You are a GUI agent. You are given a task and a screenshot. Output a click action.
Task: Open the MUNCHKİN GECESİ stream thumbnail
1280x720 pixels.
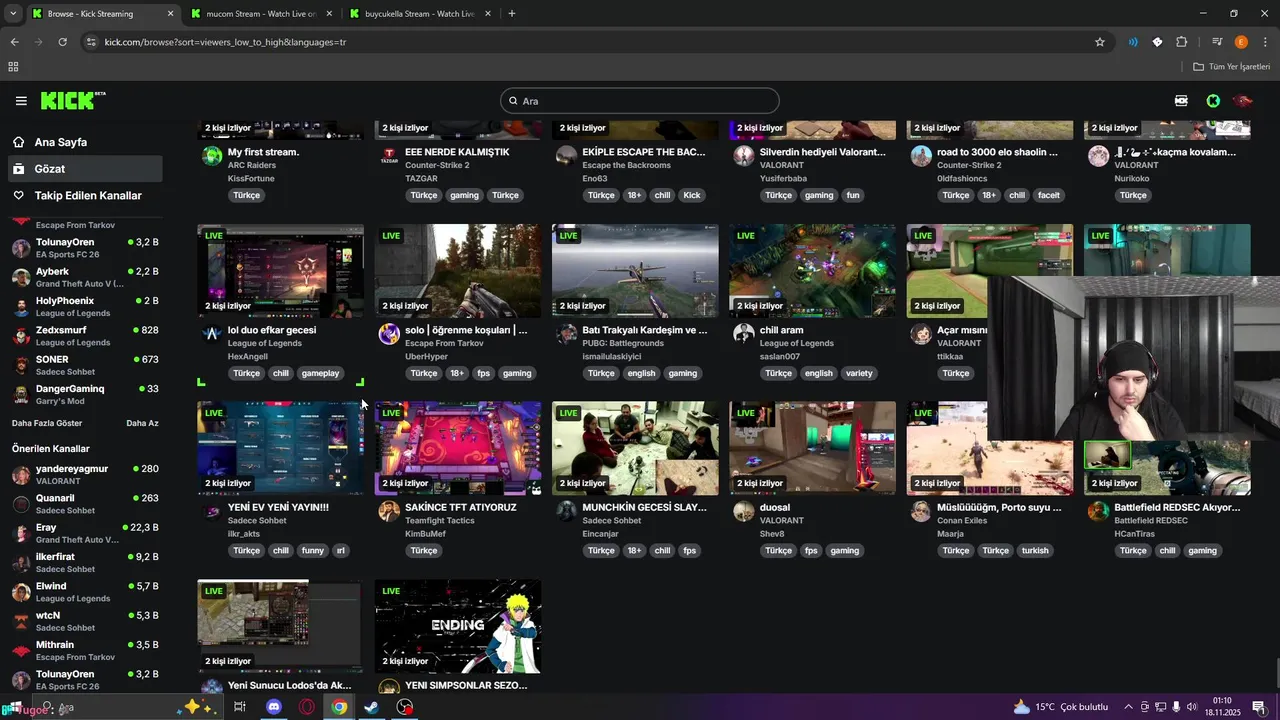pos(635,448)
